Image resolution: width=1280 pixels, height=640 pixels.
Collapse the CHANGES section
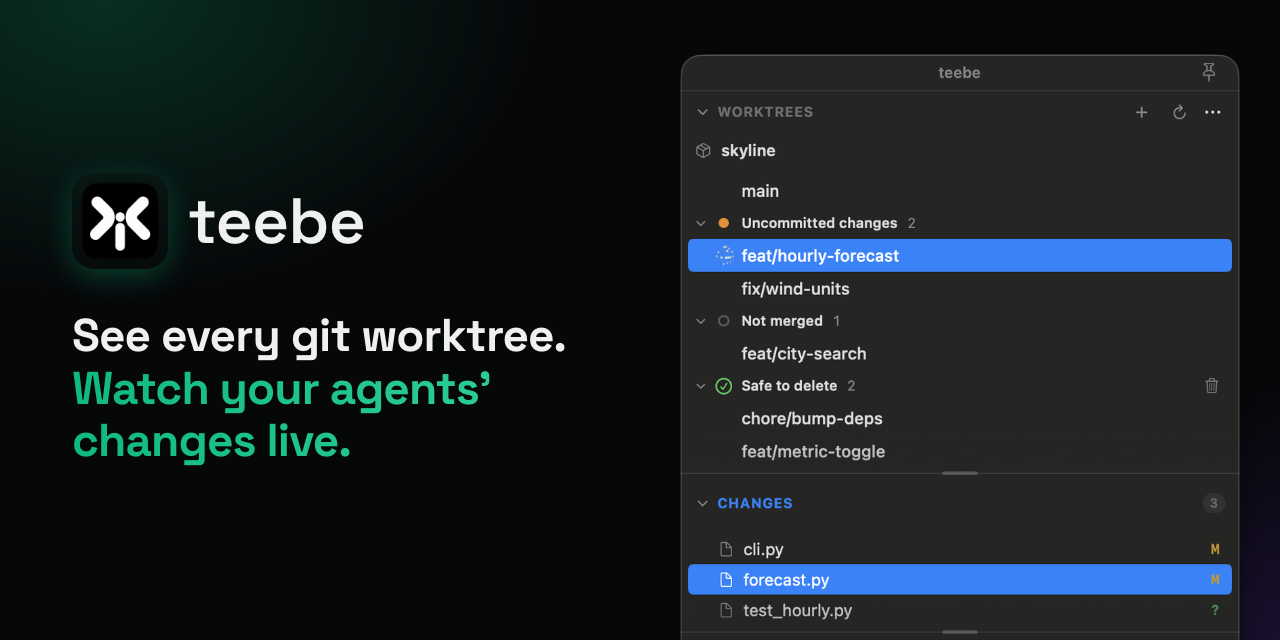coord(702,503)
